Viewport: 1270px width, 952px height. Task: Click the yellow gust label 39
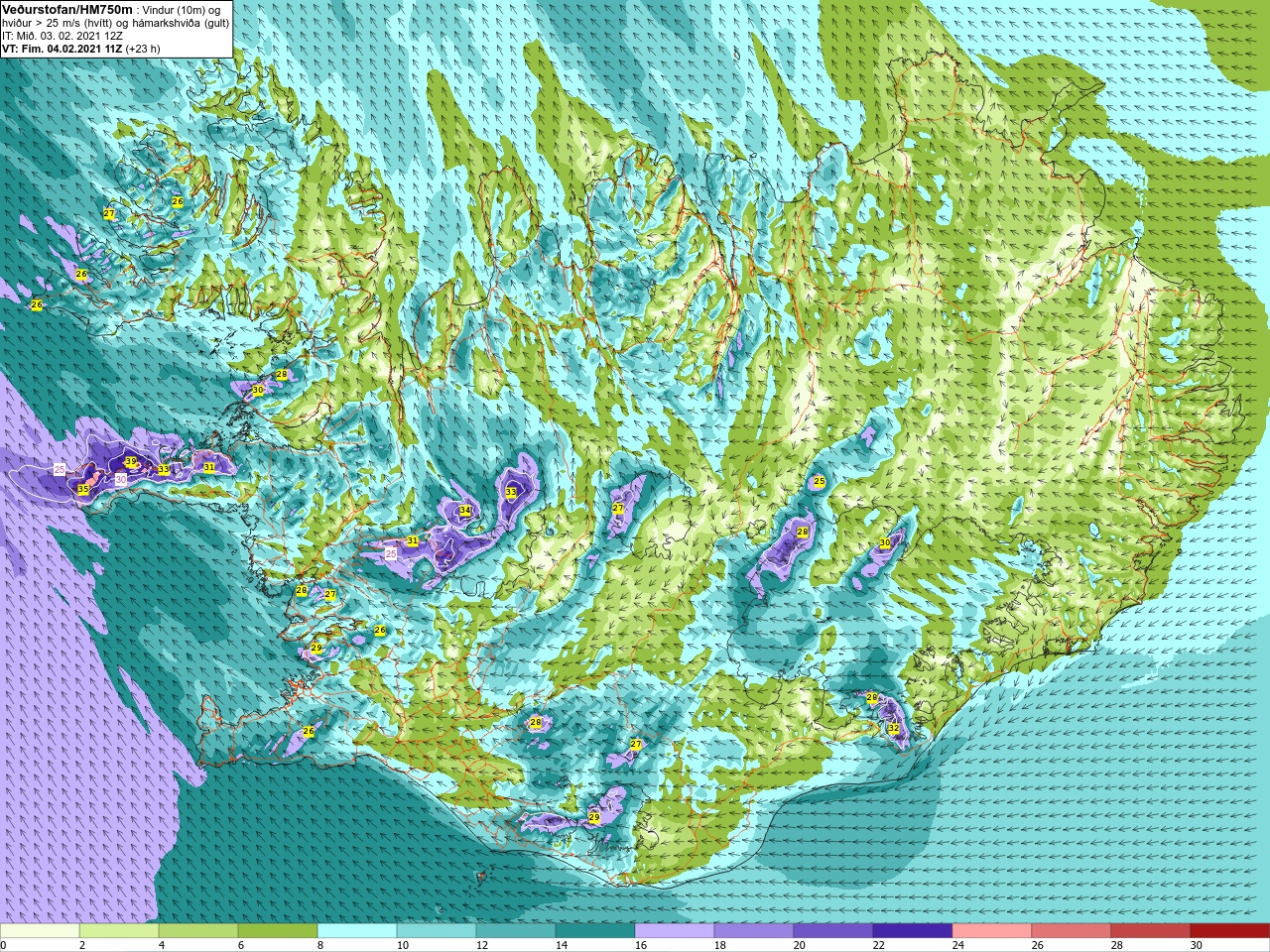[131, 462]
